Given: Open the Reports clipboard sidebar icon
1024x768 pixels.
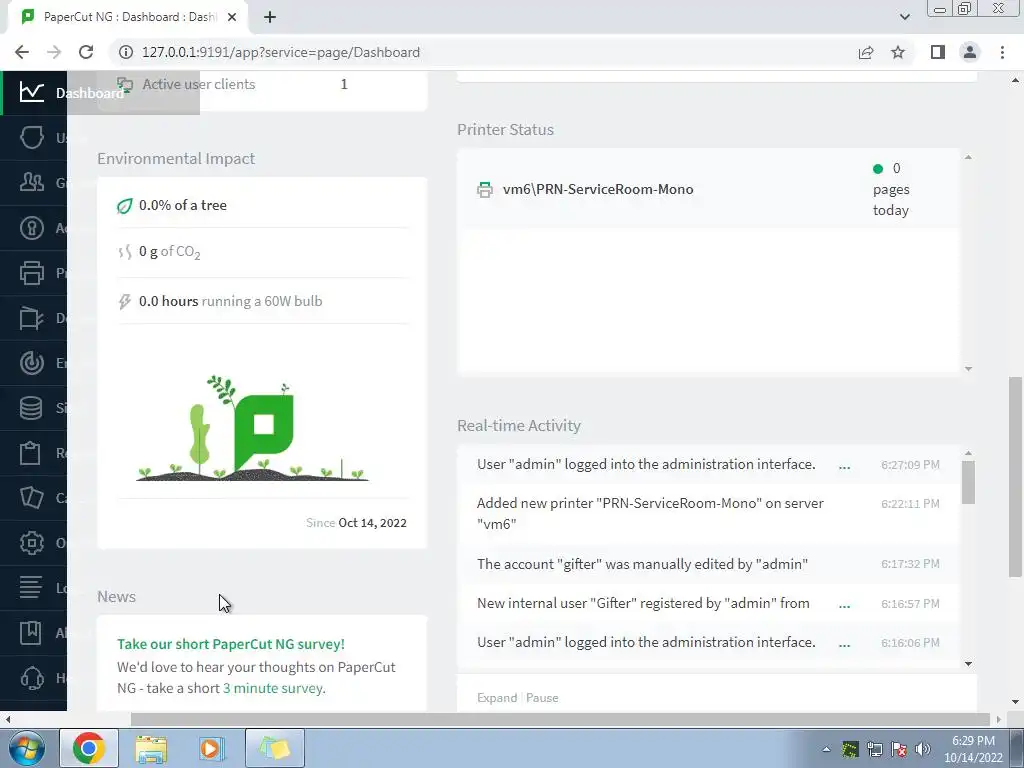Looking at the screenshot, I should click(x=30, y=453).
